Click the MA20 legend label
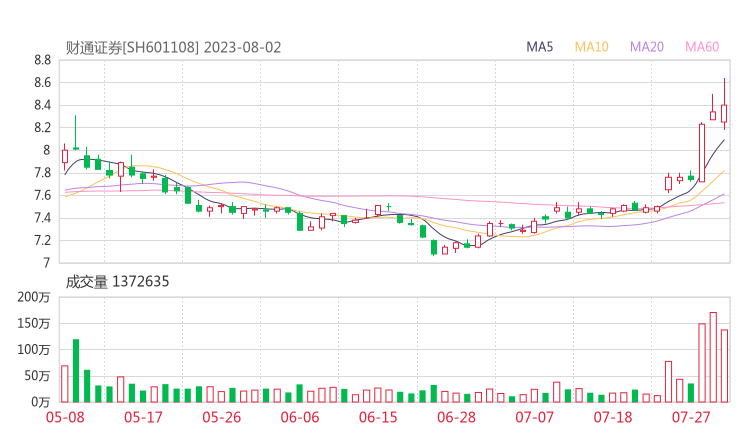This screenshot has height=440, width=740. tap(647, 47)
